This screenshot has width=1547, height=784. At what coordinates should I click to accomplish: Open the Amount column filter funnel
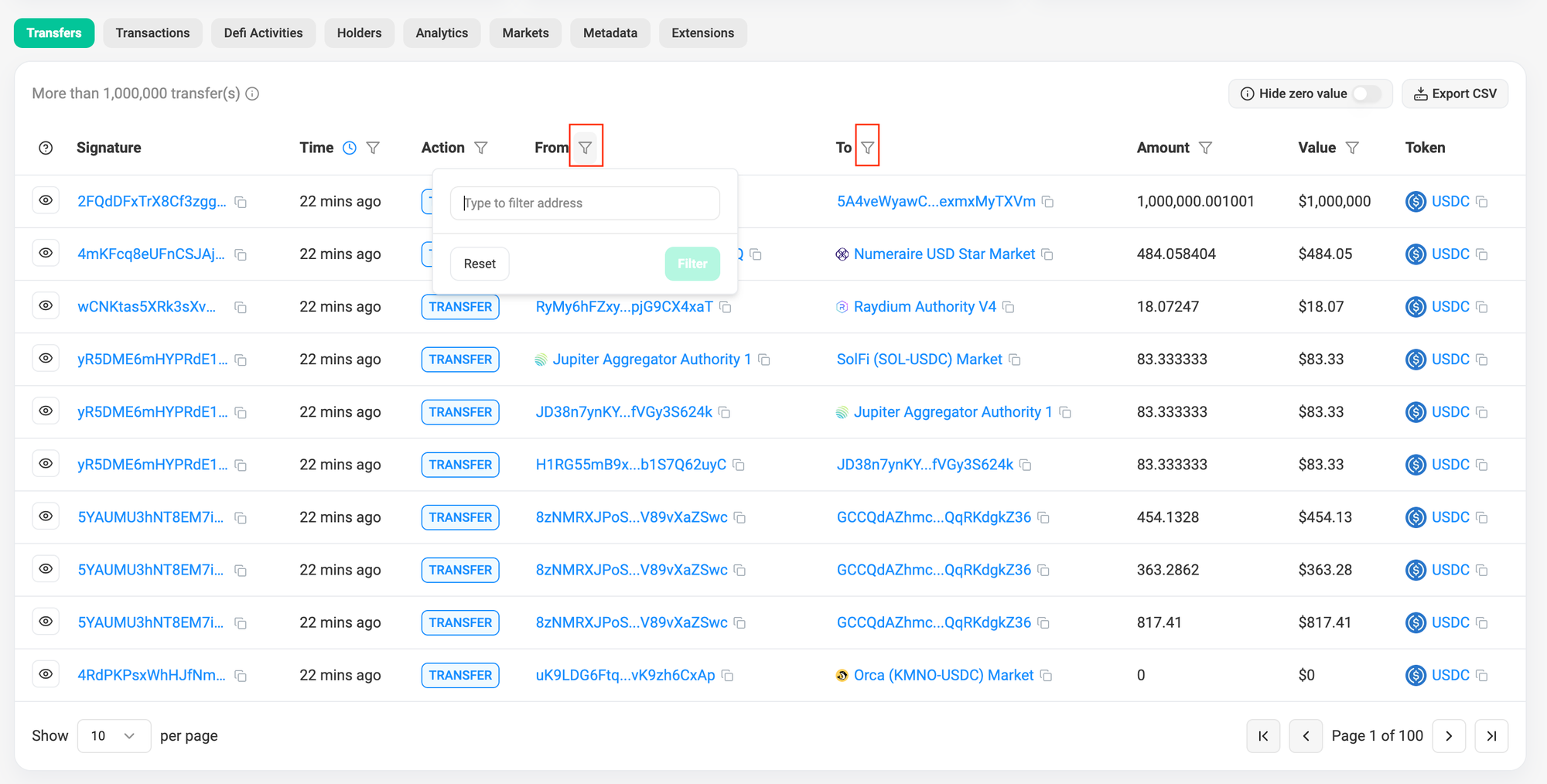[x=1205, y=148]
